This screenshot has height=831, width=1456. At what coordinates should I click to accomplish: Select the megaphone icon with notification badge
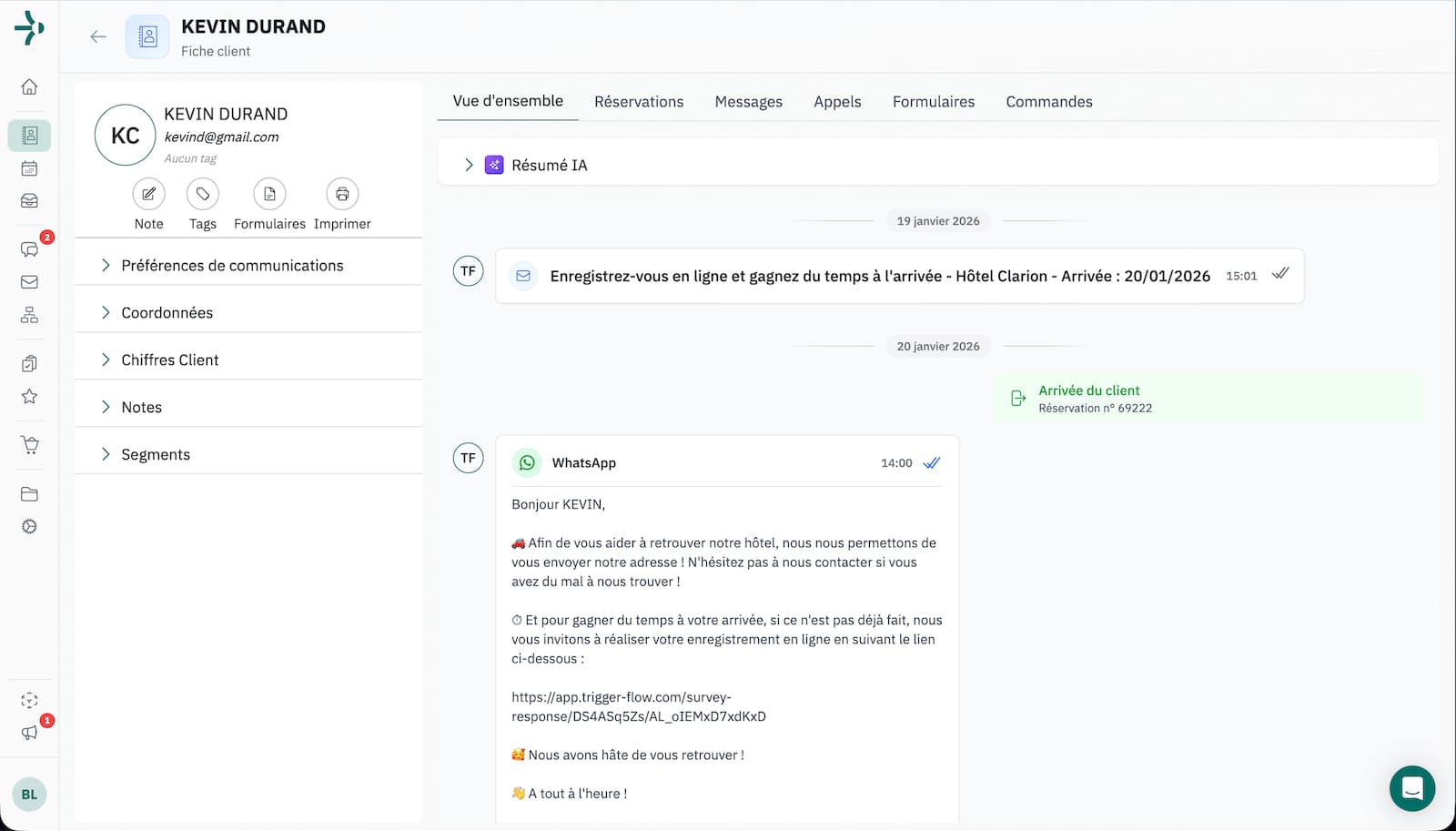[29, 733]
